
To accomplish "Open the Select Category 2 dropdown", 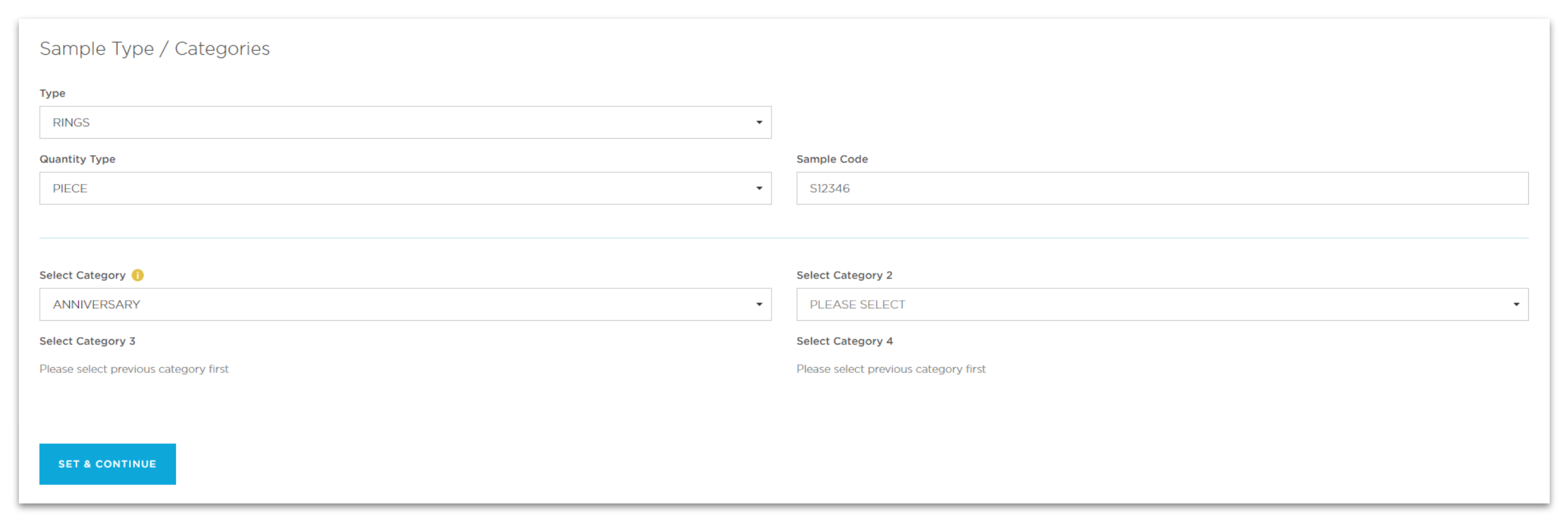I will click(x=1162, y=305).
